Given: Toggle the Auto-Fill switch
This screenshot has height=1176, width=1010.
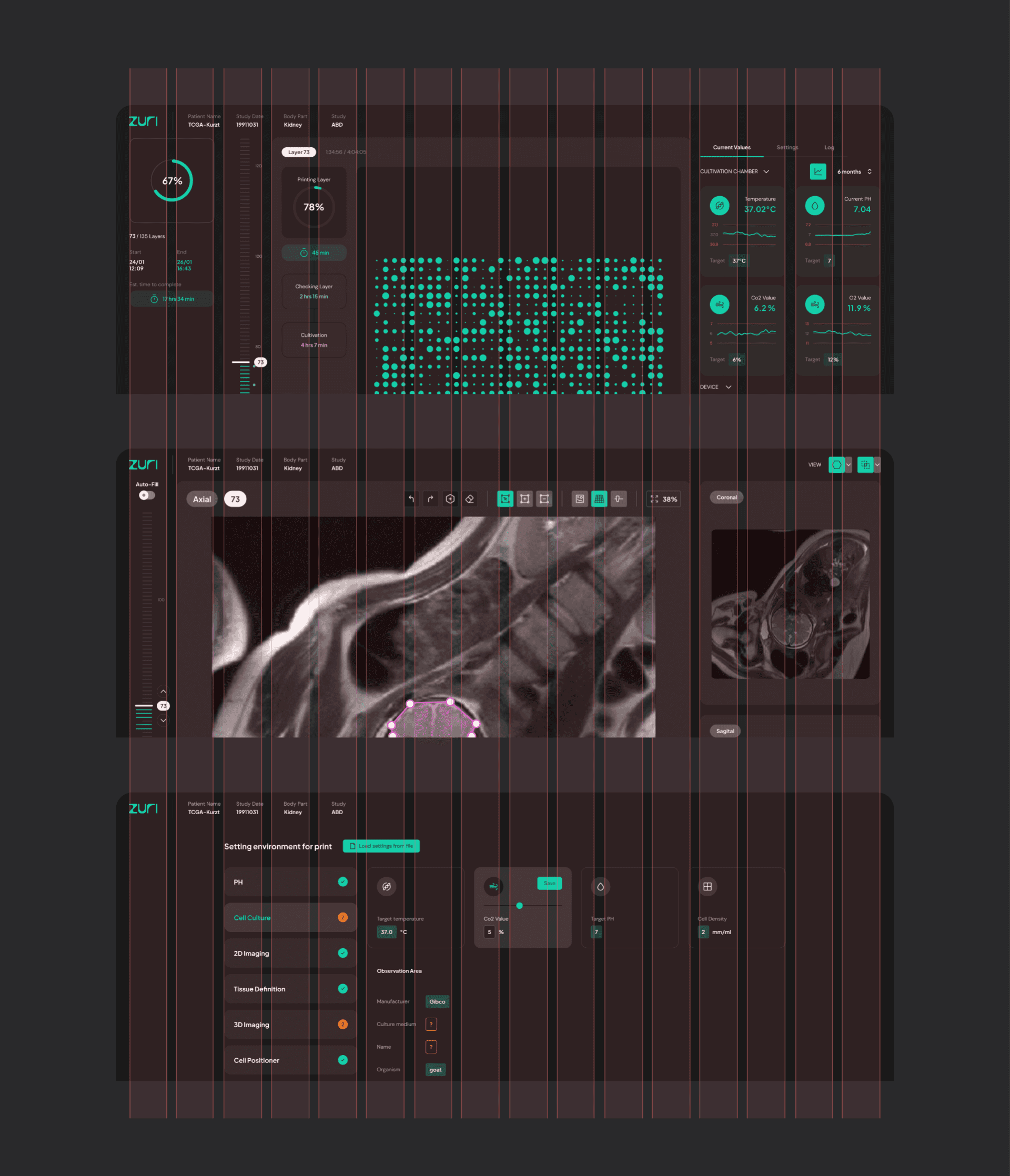Looking at the screenshot, I should point(146,495).
